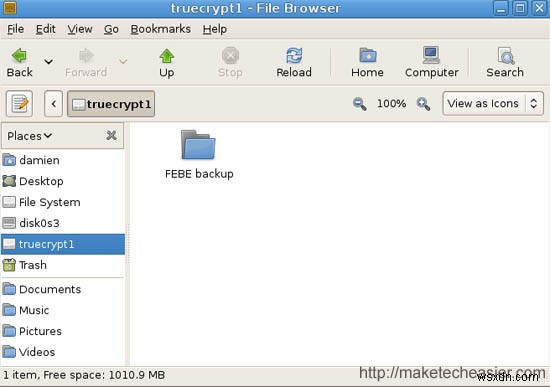Click the path bar left arrow

point(53,104)
